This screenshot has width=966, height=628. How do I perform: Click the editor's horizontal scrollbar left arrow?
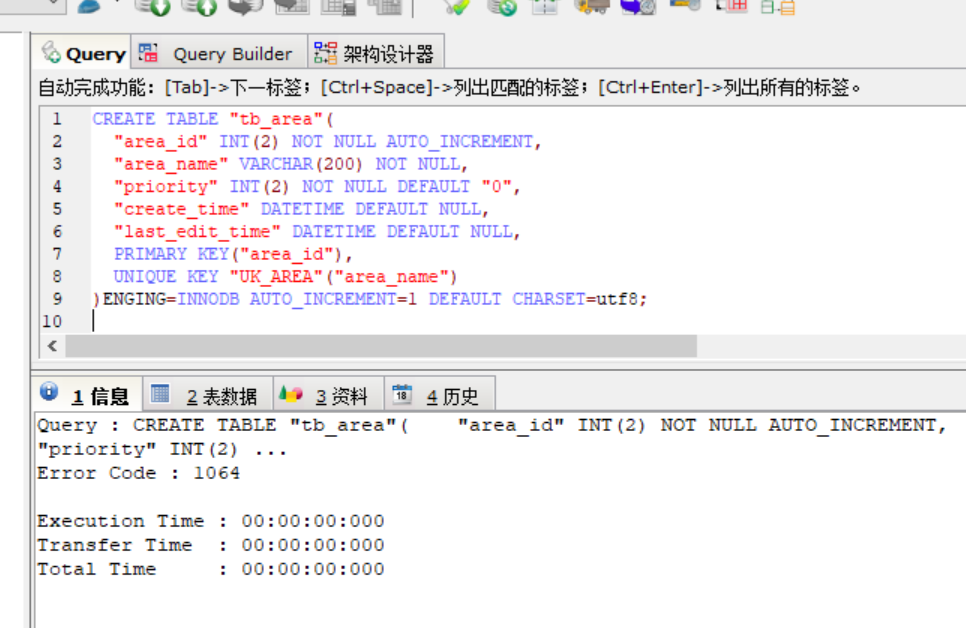click(x=52, y=346)
